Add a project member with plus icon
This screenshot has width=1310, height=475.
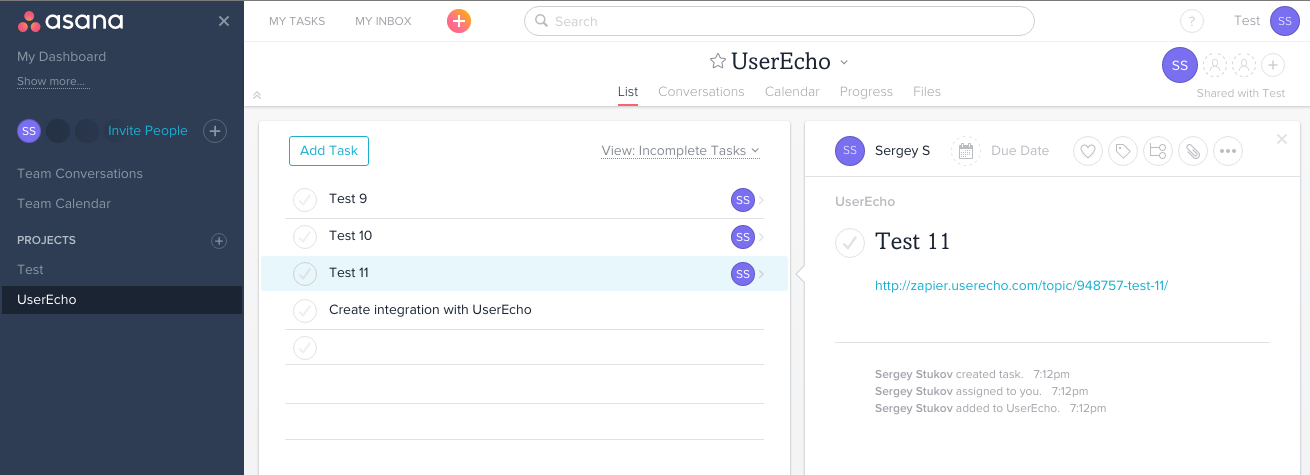point(1273,65)
